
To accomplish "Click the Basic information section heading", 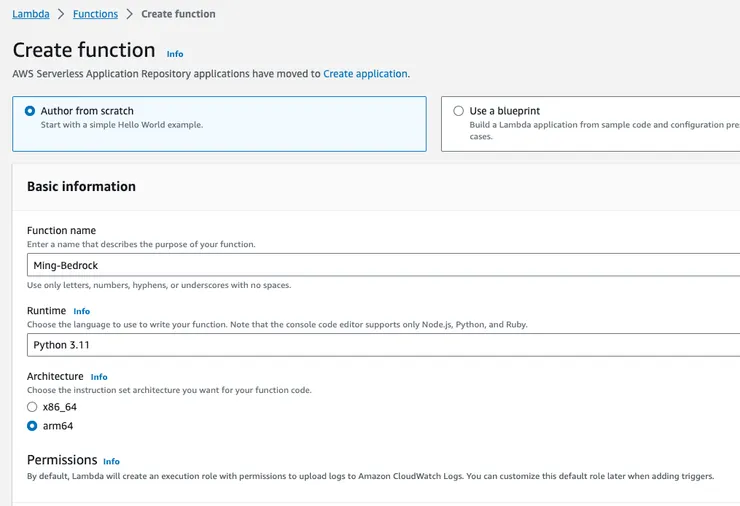I will [x=81, y=186].
